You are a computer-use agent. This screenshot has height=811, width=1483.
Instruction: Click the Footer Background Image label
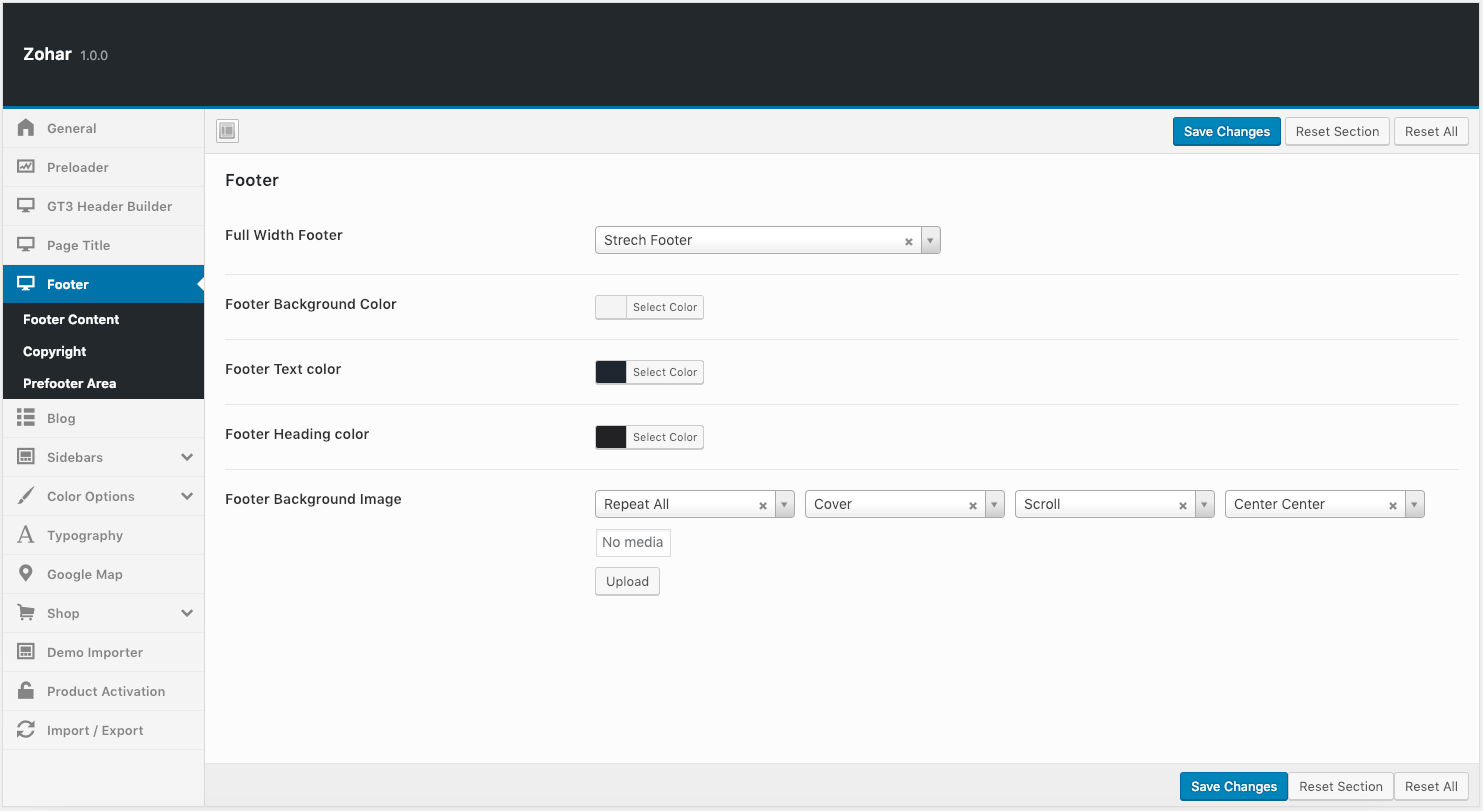tap(313, 499)
